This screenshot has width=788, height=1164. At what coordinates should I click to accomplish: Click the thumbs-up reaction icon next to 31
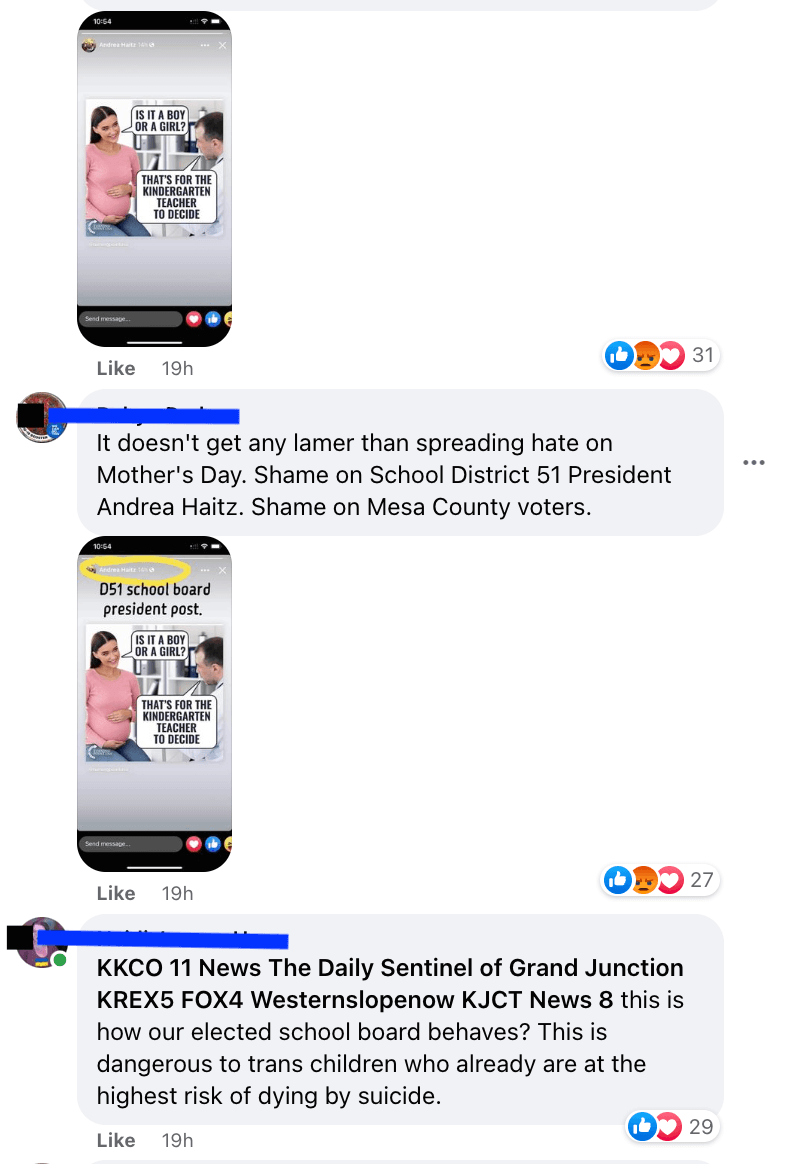point(619,356)
